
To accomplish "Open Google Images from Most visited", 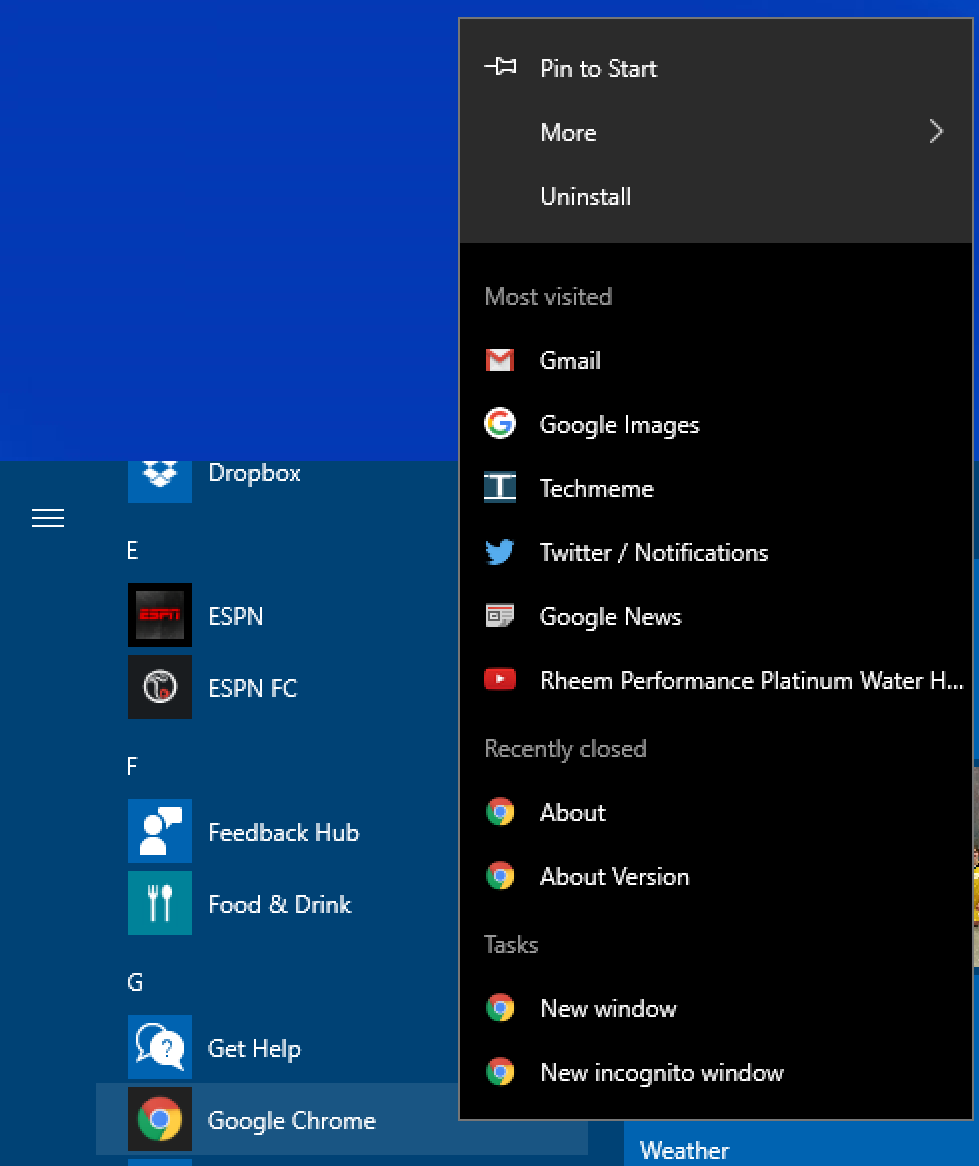I will click(715, 425).
